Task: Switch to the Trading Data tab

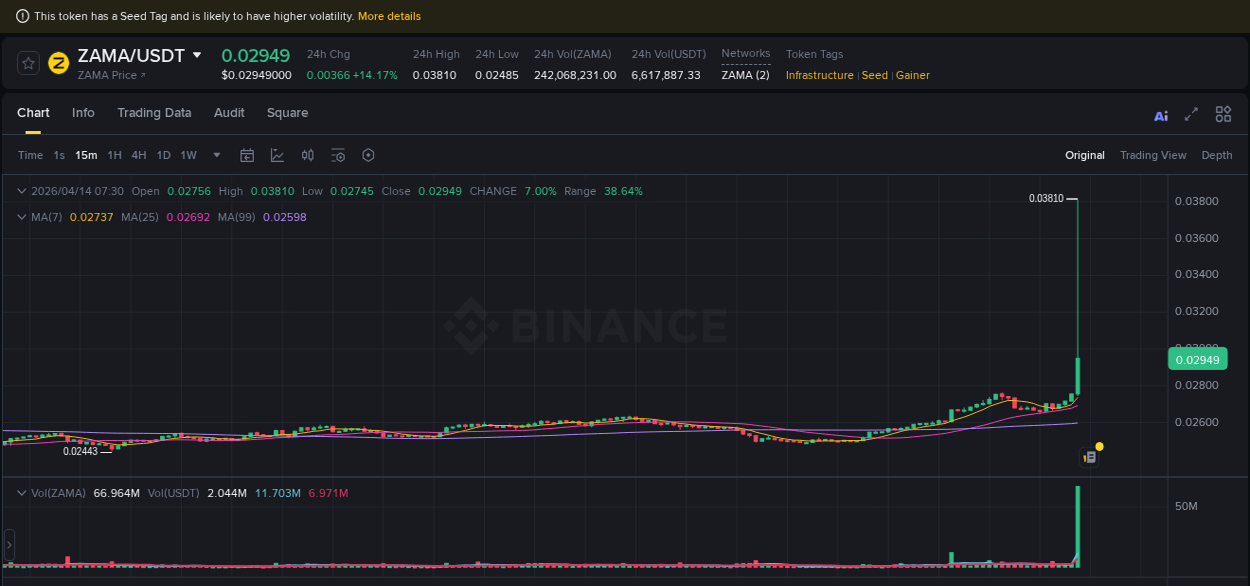Action: (154, 113)
